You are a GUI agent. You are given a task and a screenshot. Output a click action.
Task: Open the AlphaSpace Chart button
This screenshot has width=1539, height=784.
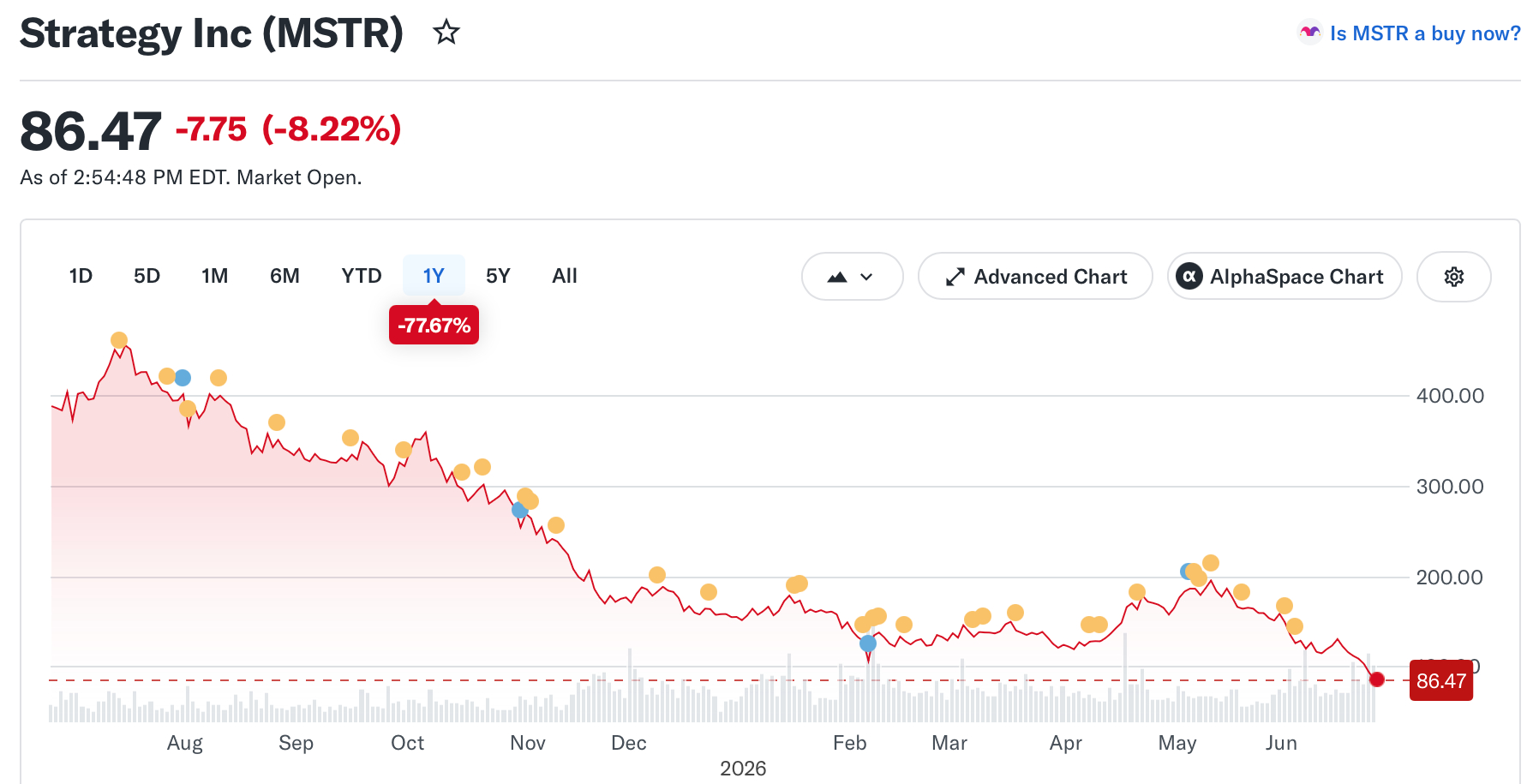click(x=1284, y=277)
